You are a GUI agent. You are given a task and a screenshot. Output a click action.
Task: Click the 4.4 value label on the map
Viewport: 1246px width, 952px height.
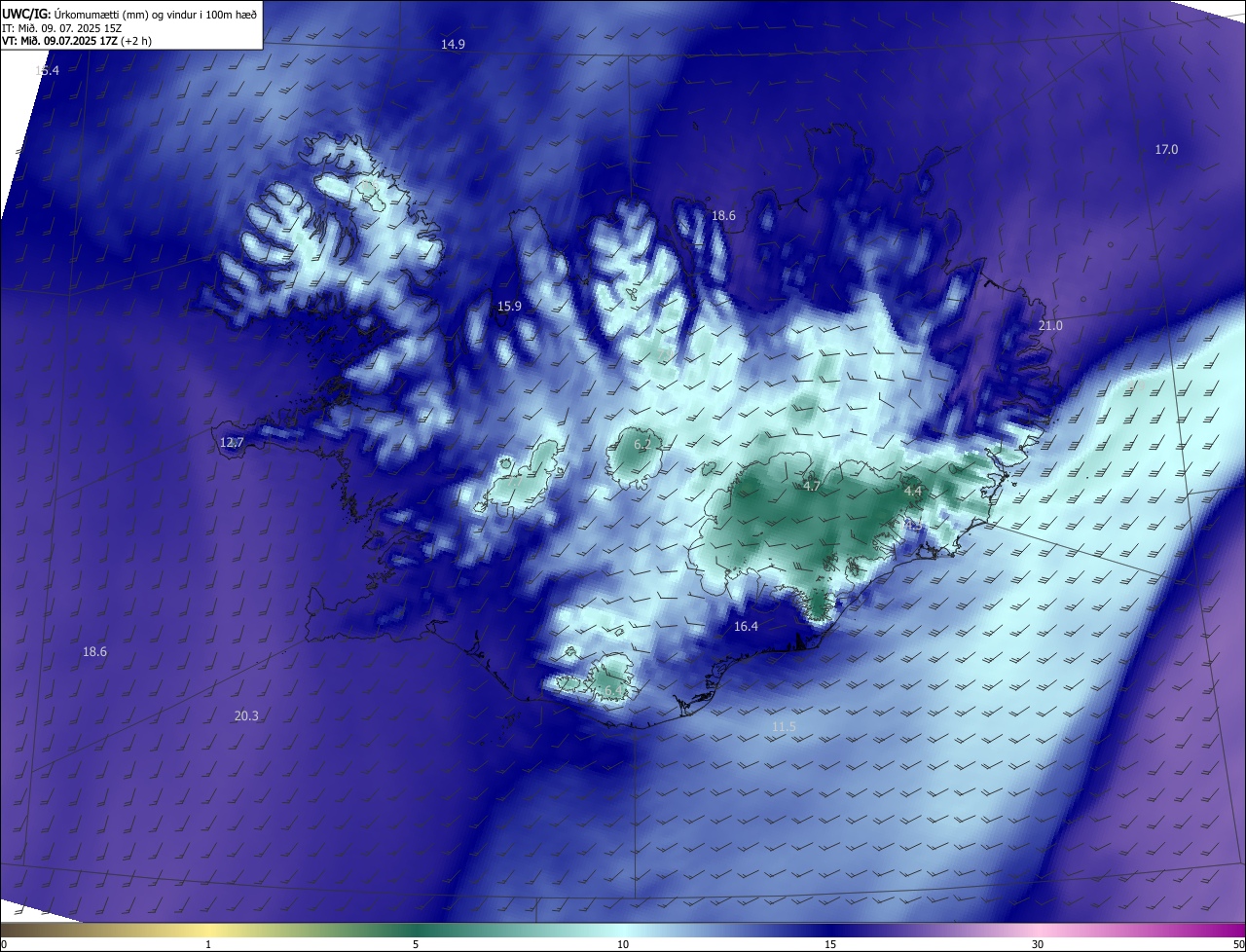913,493
